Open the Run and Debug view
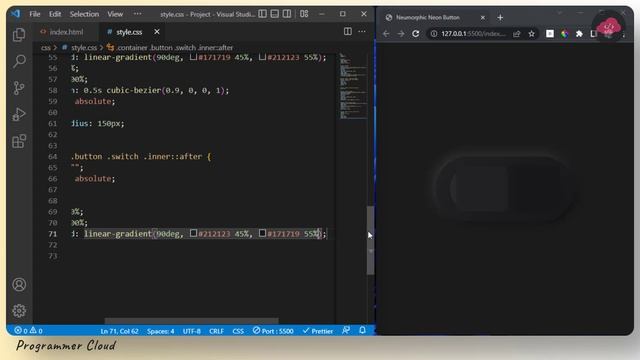This screenshot has height=360, width=640. 19,114
